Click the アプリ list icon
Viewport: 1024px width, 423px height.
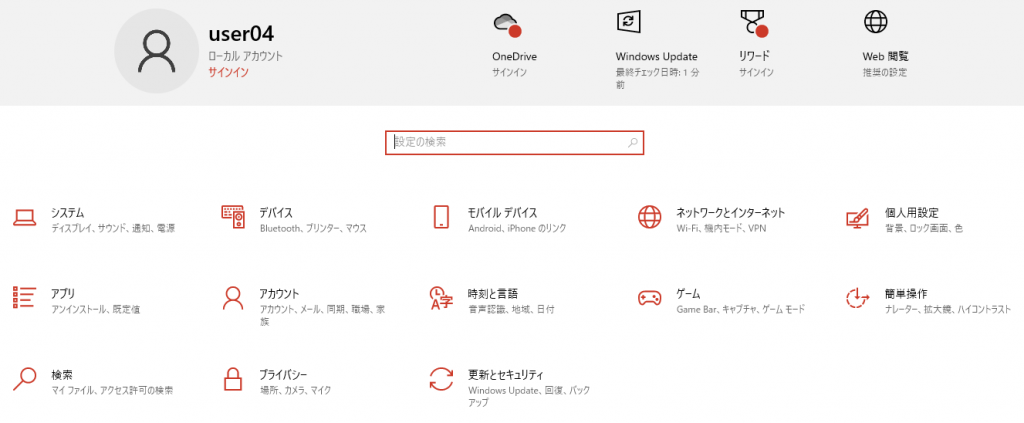pyautogui.click(x=25, y=298)
